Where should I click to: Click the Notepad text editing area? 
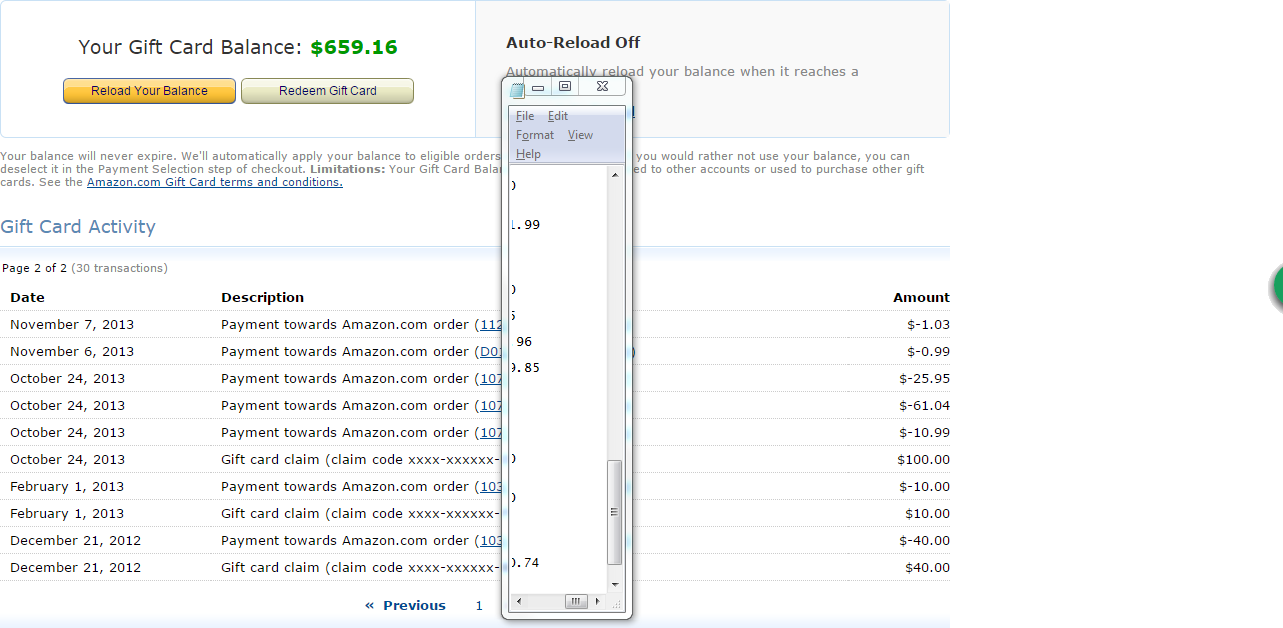(x=558, y=380)
